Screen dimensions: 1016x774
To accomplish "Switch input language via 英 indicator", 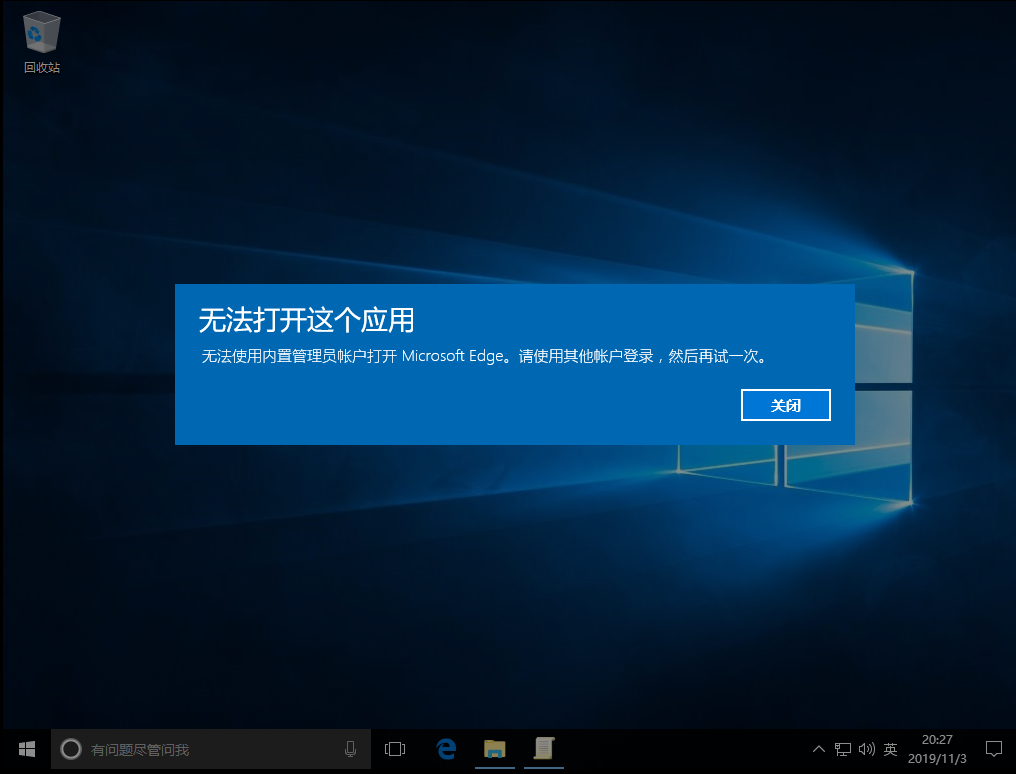I will pyautogui.click(x=890, y=749).
